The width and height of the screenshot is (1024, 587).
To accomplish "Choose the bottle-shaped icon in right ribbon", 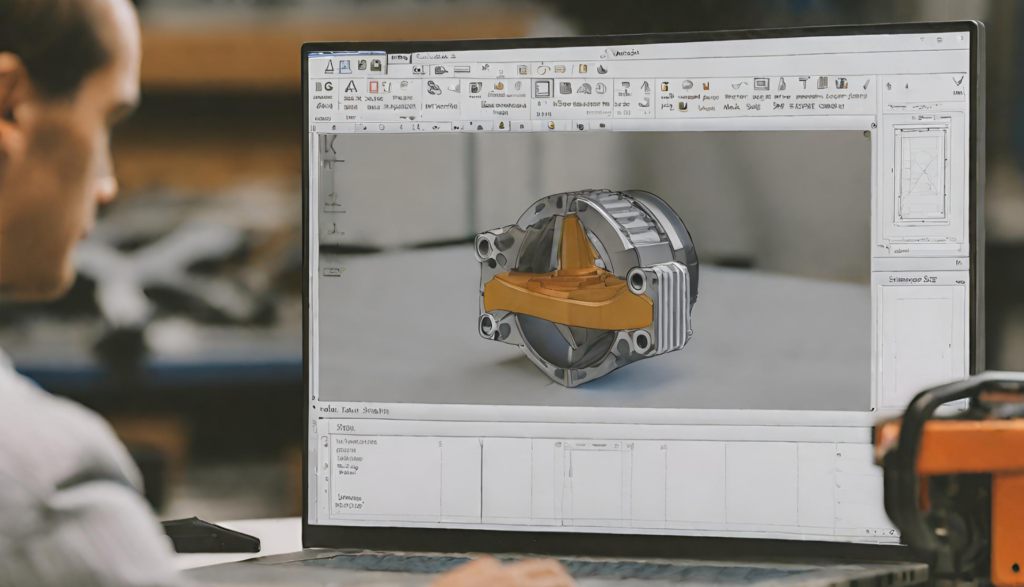I will (x=782, y=84).
